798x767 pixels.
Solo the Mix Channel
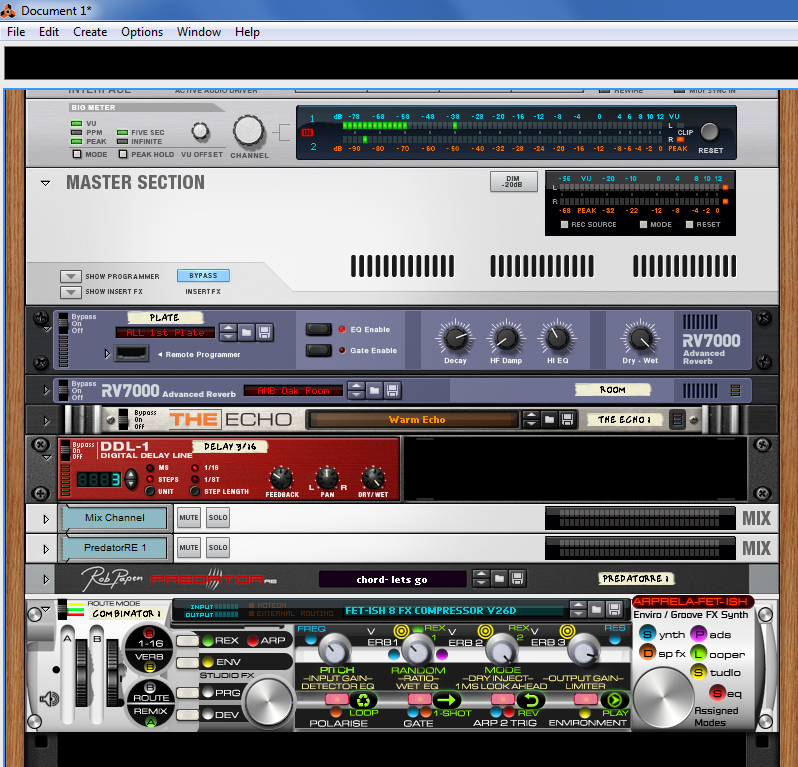point(218,518)
